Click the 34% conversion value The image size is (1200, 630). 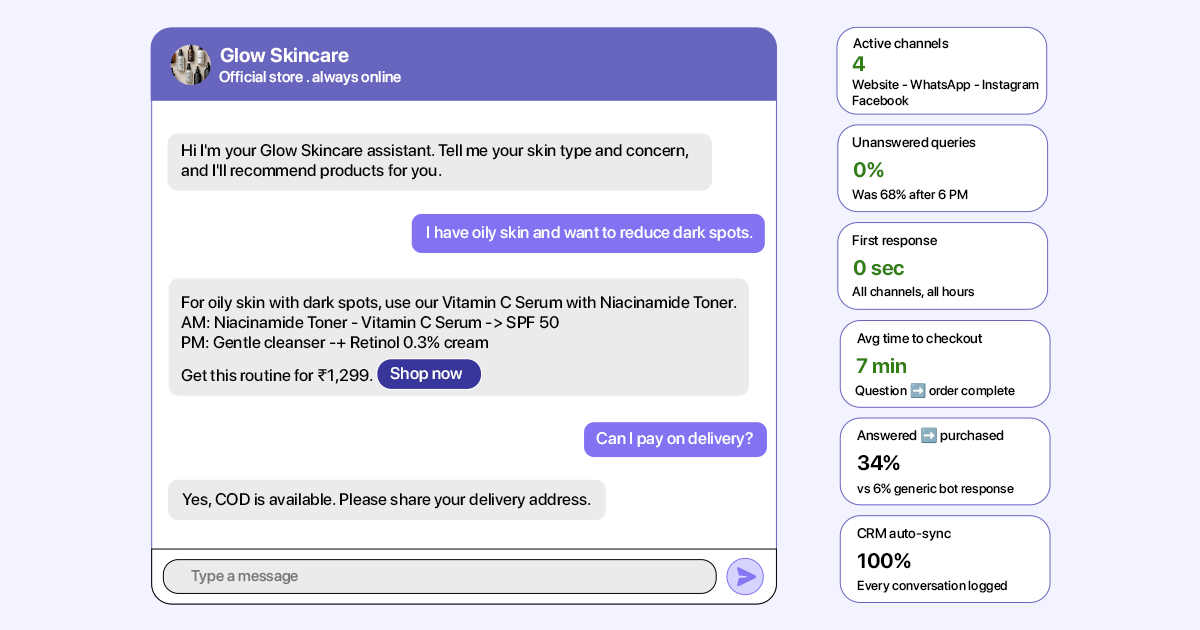[x=878, y=463]
